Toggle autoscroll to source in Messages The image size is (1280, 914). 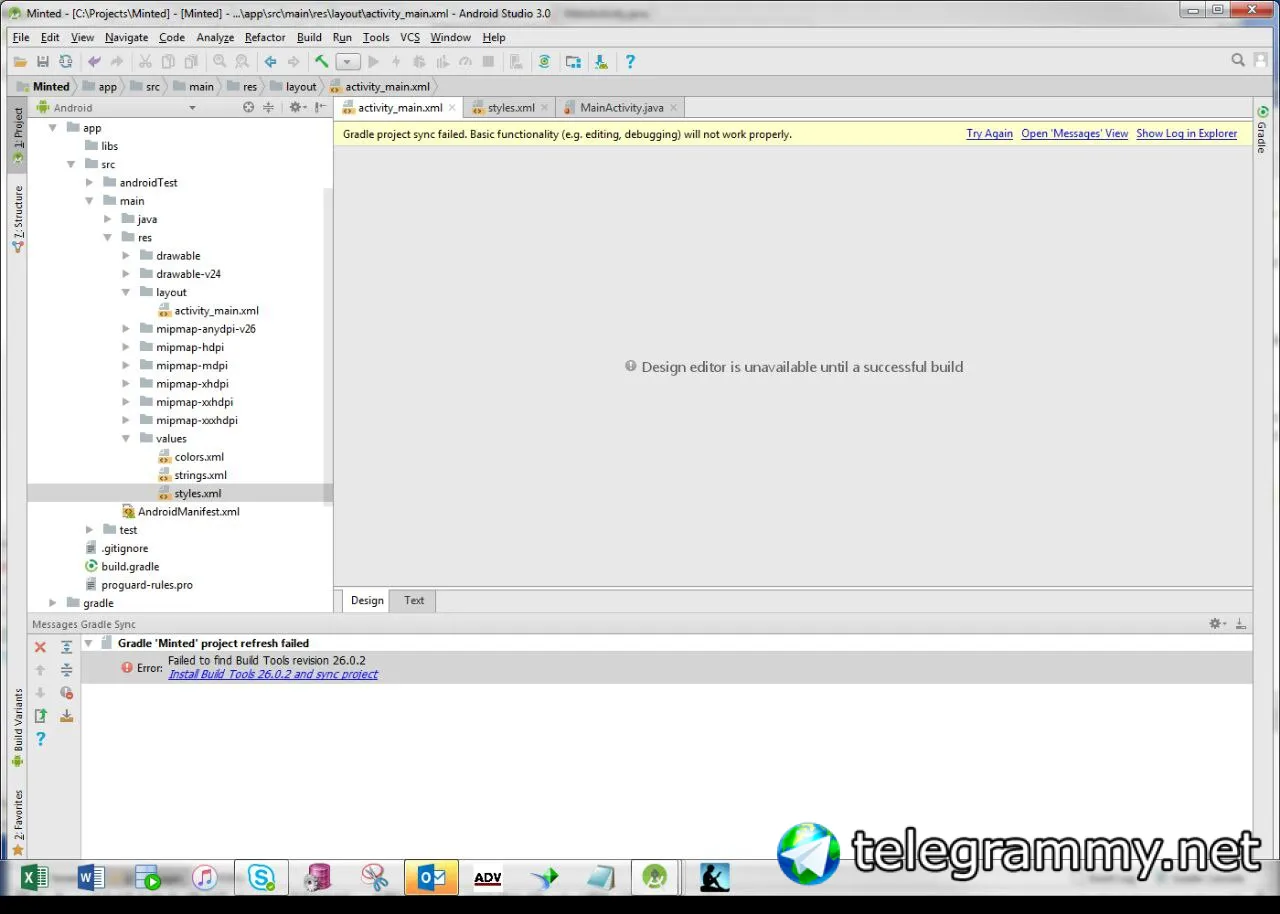pyautogui.click(x=66, y=716)
